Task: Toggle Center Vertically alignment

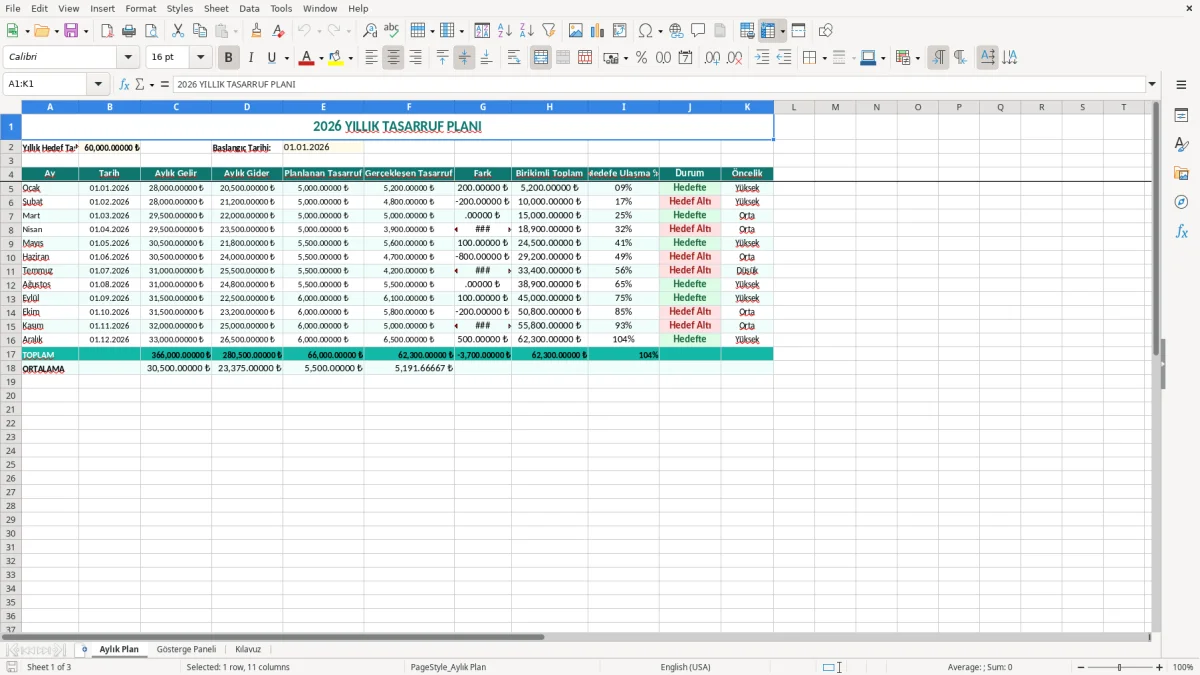Action: point(464,58)
